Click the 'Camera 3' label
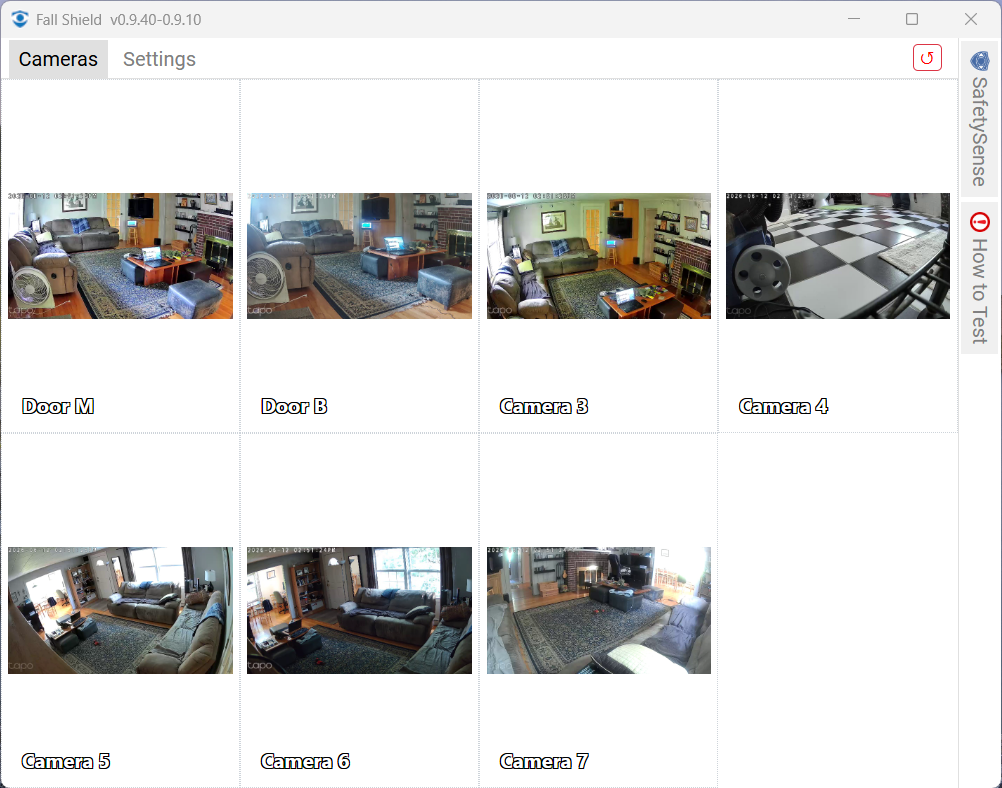The image size is (1002, 788). point(544,406)
